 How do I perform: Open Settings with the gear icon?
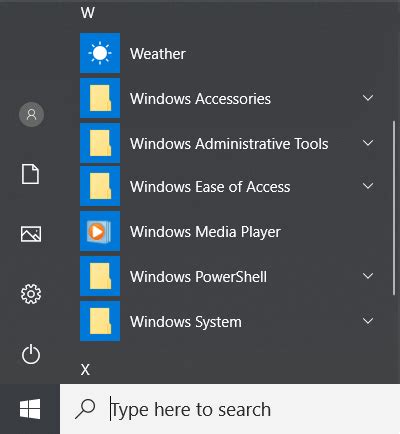[x=31, y=294]
